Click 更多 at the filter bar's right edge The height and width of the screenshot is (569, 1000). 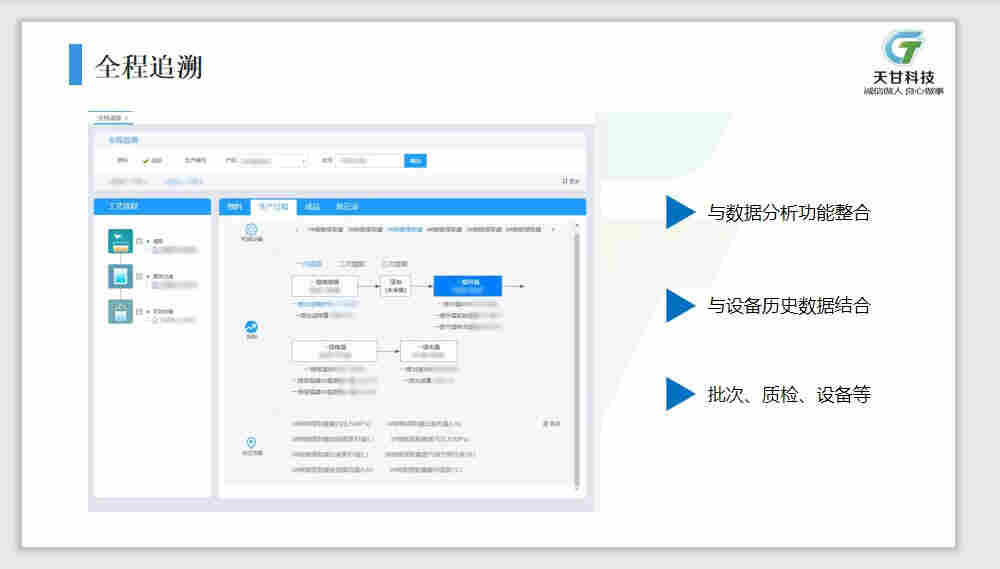571,181
